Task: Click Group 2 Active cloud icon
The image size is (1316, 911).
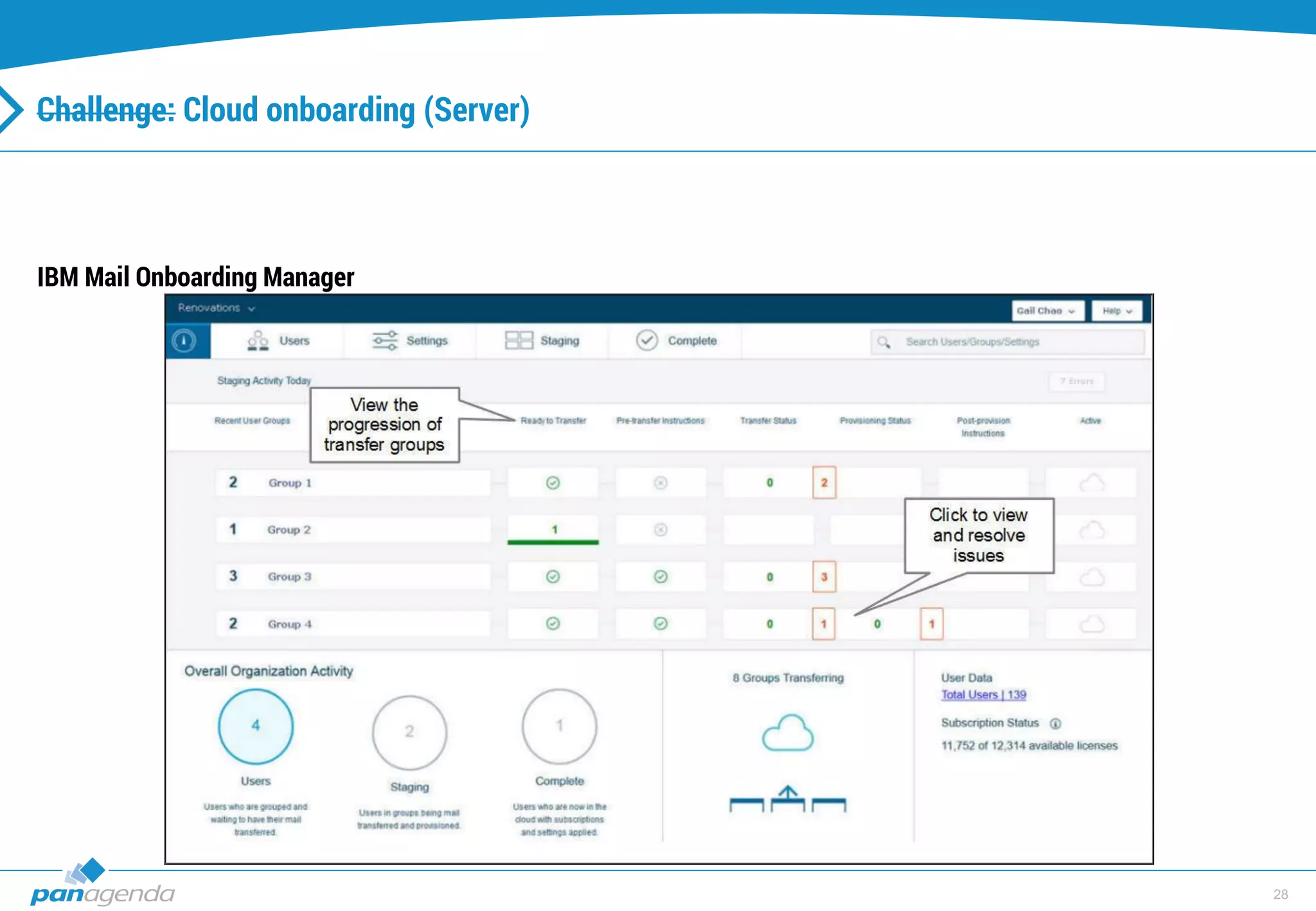Action: point(1092,529)
